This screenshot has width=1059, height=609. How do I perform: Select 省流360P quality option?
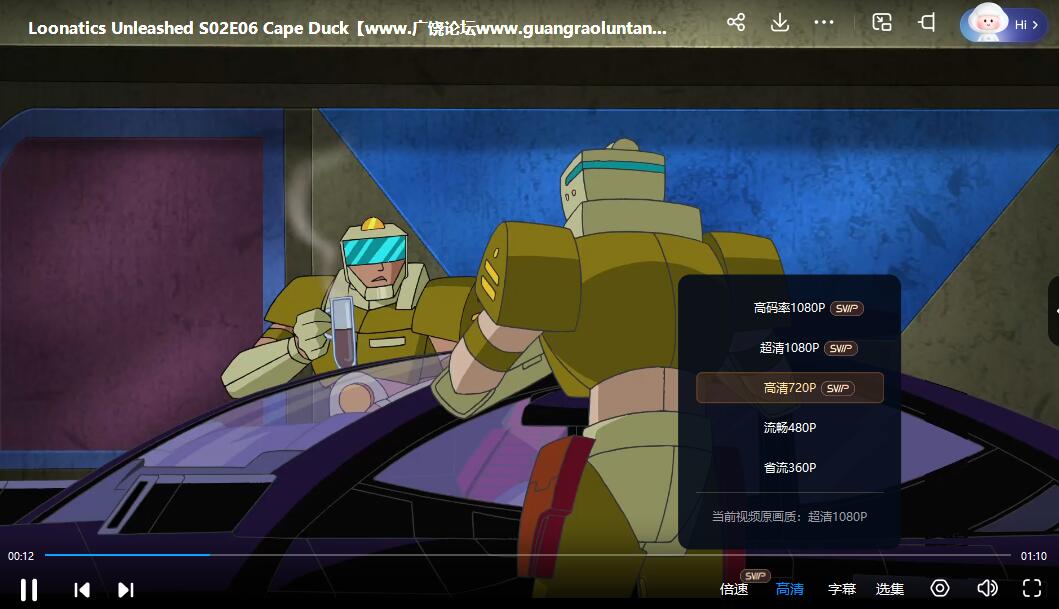[790, 467]
